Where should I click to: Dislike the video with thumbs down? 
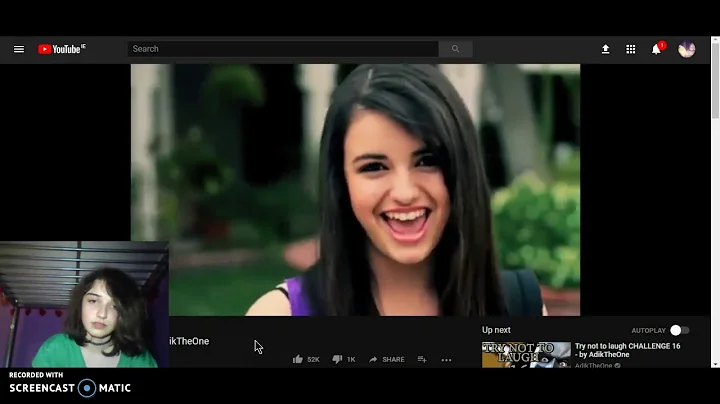[x=337, y=359]
